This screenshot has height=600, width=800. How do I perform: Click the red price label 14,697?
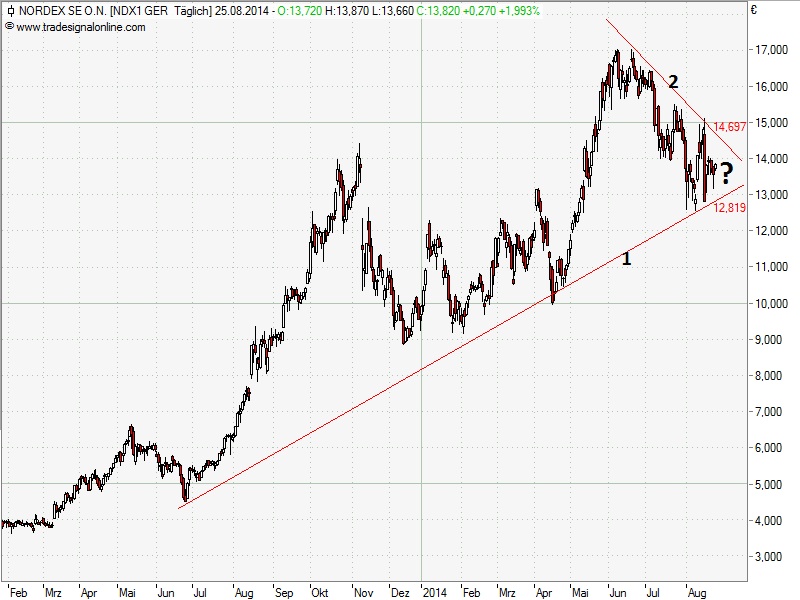730,127
